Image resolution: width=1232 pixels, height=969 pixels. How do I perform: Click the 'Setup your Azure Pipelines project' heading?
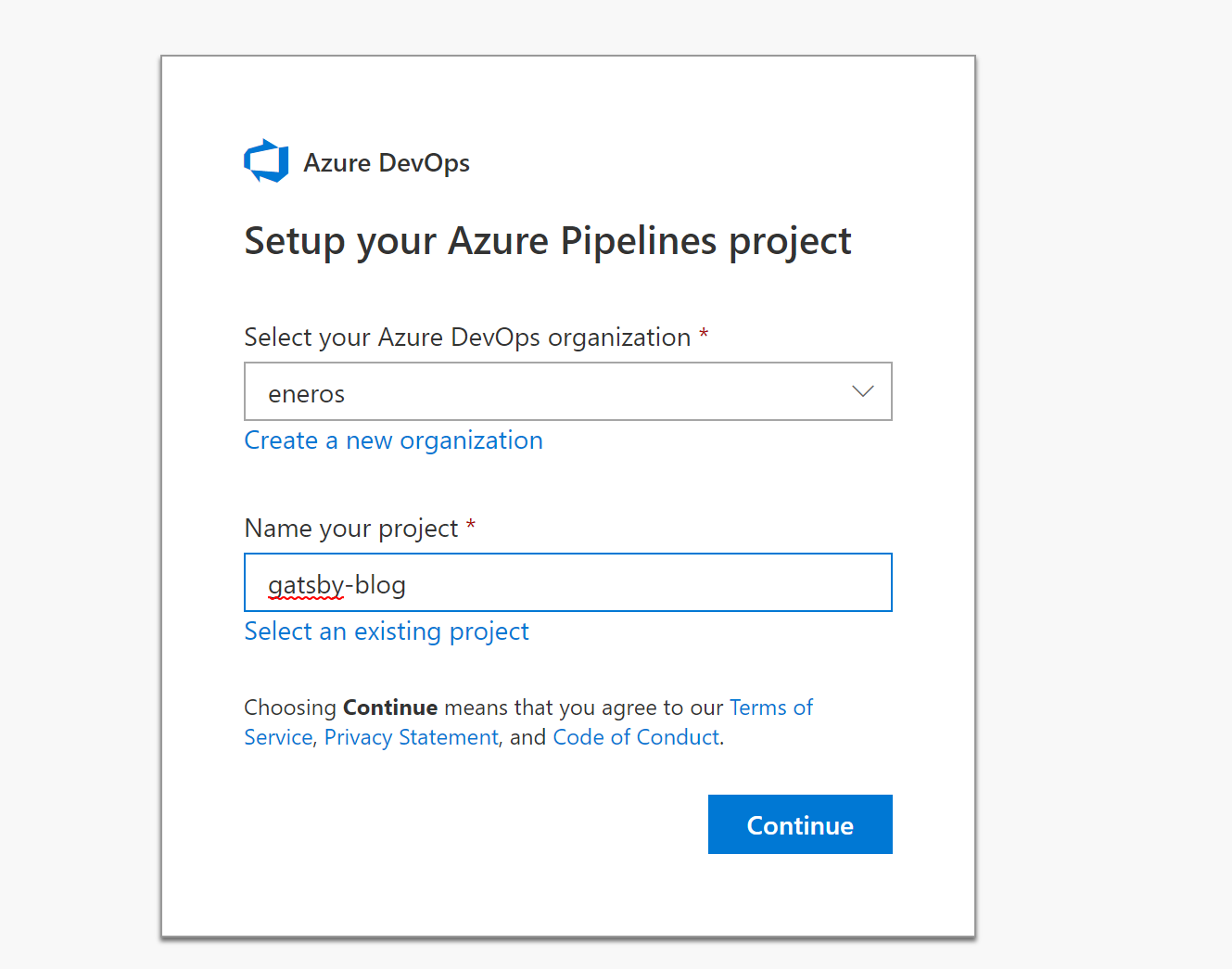pyautogui.click(x=547, y=241)
